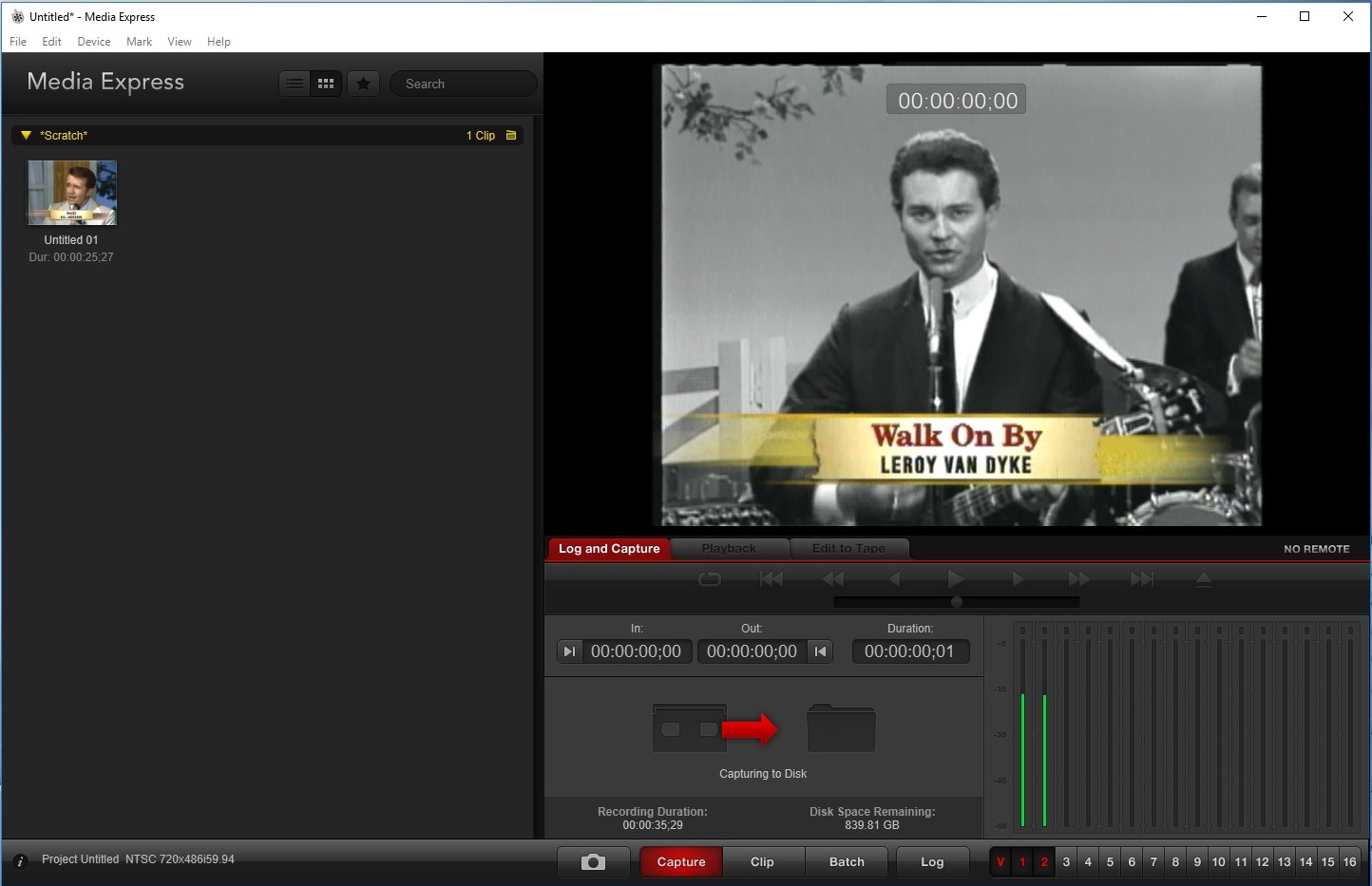Open the Edit menu
The height and width of the screenshot is (886, 1372).
(51, 42)
